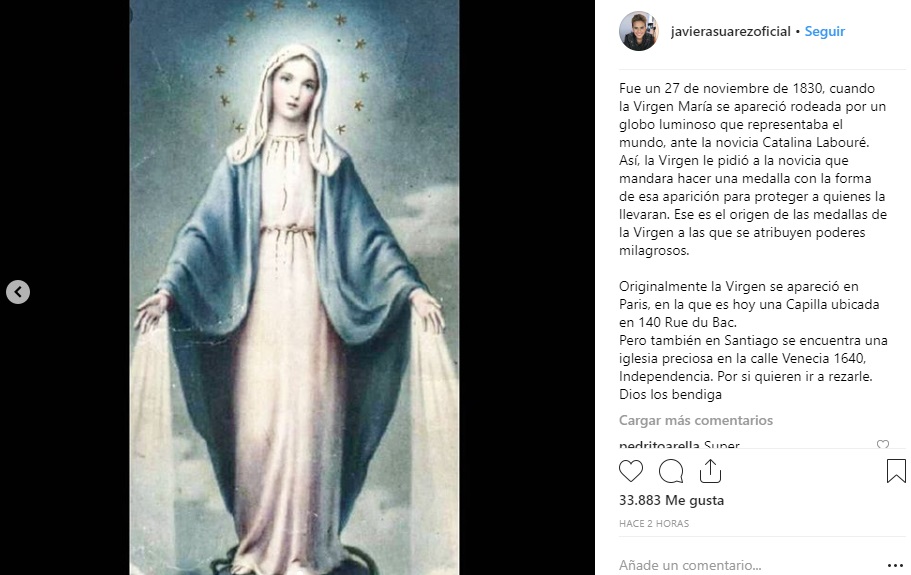Viewport: 911px width, 575px height.
Task: Click the Añade un comentario input field
Action: (x=749, y=565)
